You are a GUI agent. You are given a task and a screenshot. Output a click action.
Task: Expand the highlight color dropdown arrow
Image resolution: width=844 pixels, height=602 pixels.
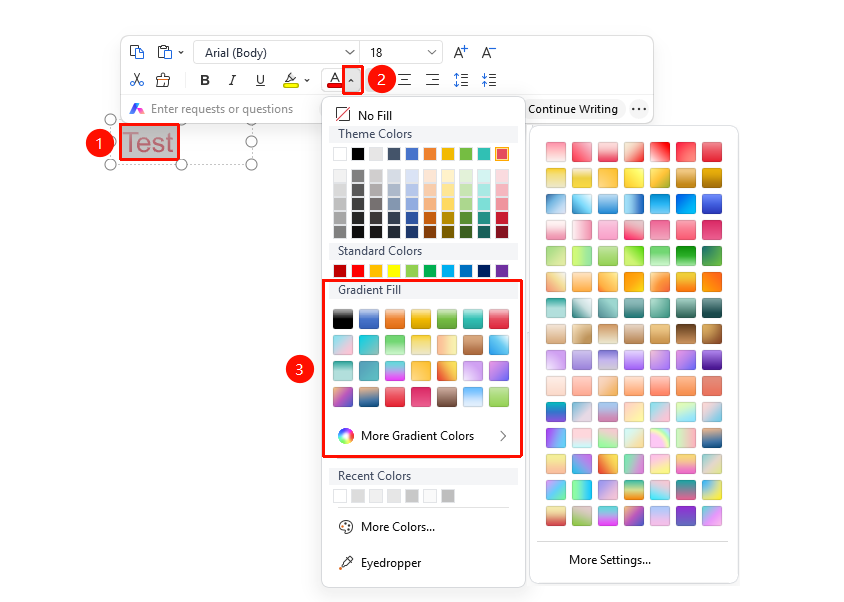click(x=307, y=80)
